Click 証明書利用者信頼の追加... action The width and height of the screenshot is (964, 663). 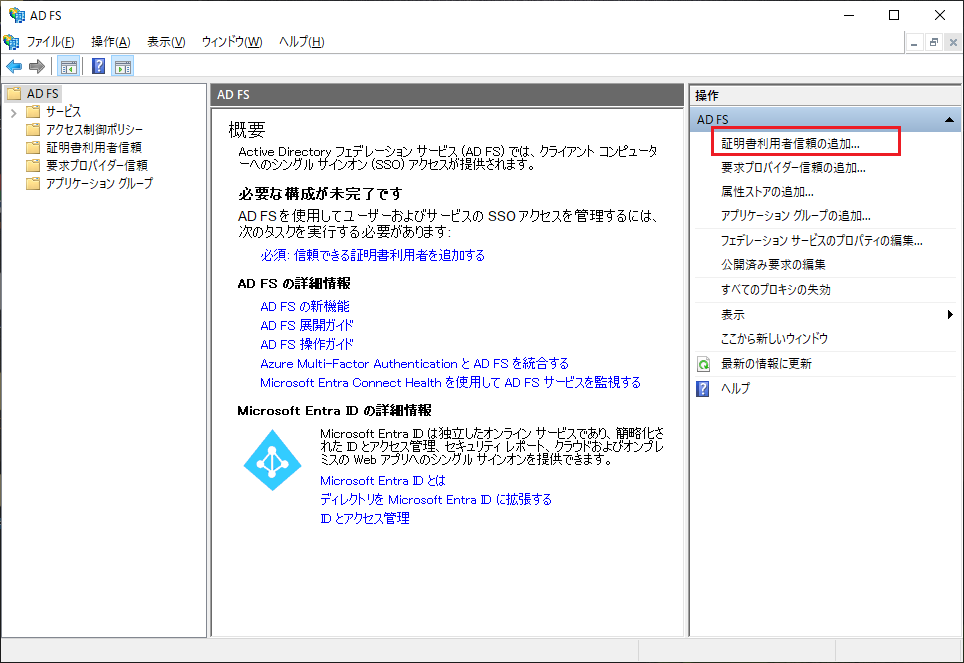click(790, 143)
